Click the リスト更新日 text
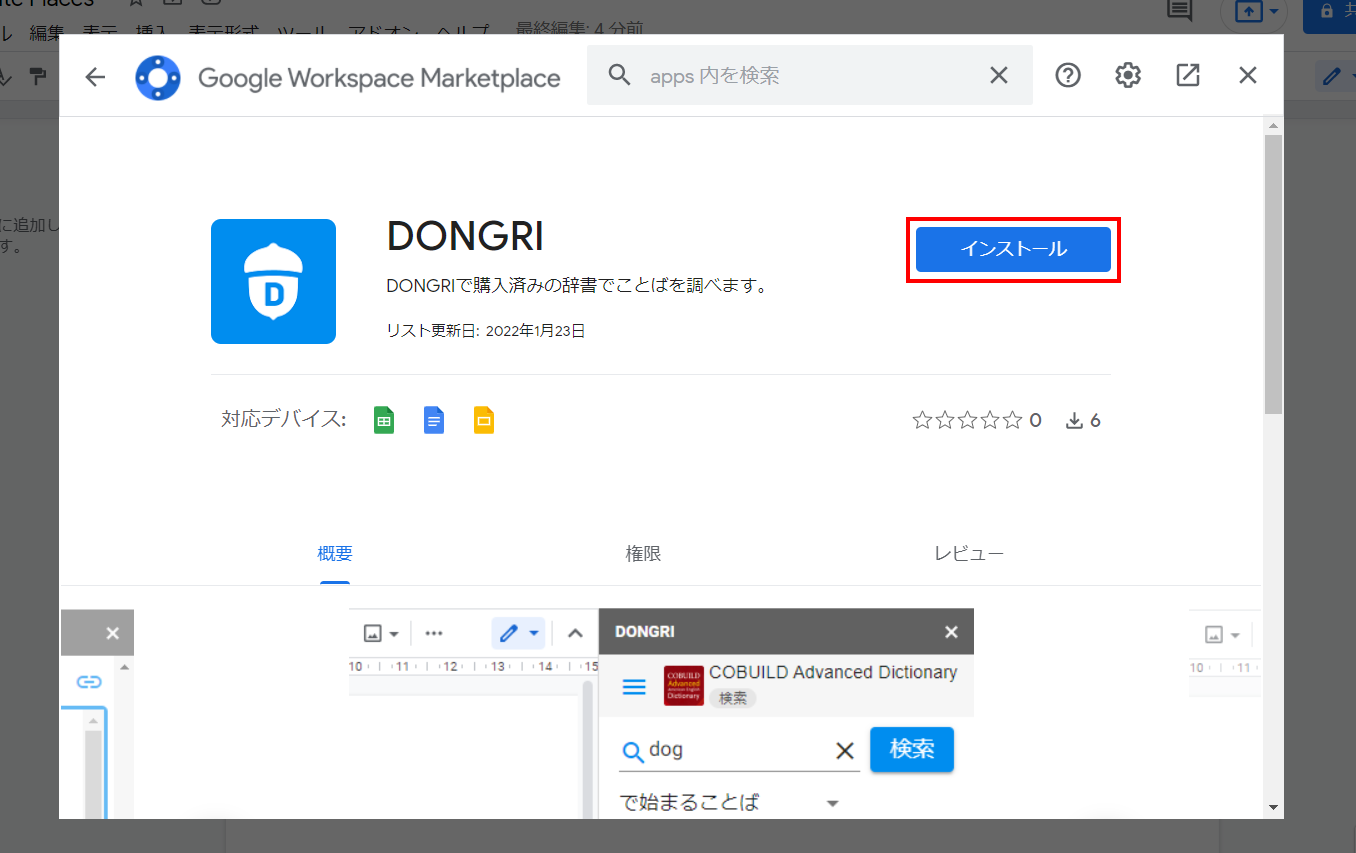This screenshot has height=853, width=1356. click(x=485, y=331)
